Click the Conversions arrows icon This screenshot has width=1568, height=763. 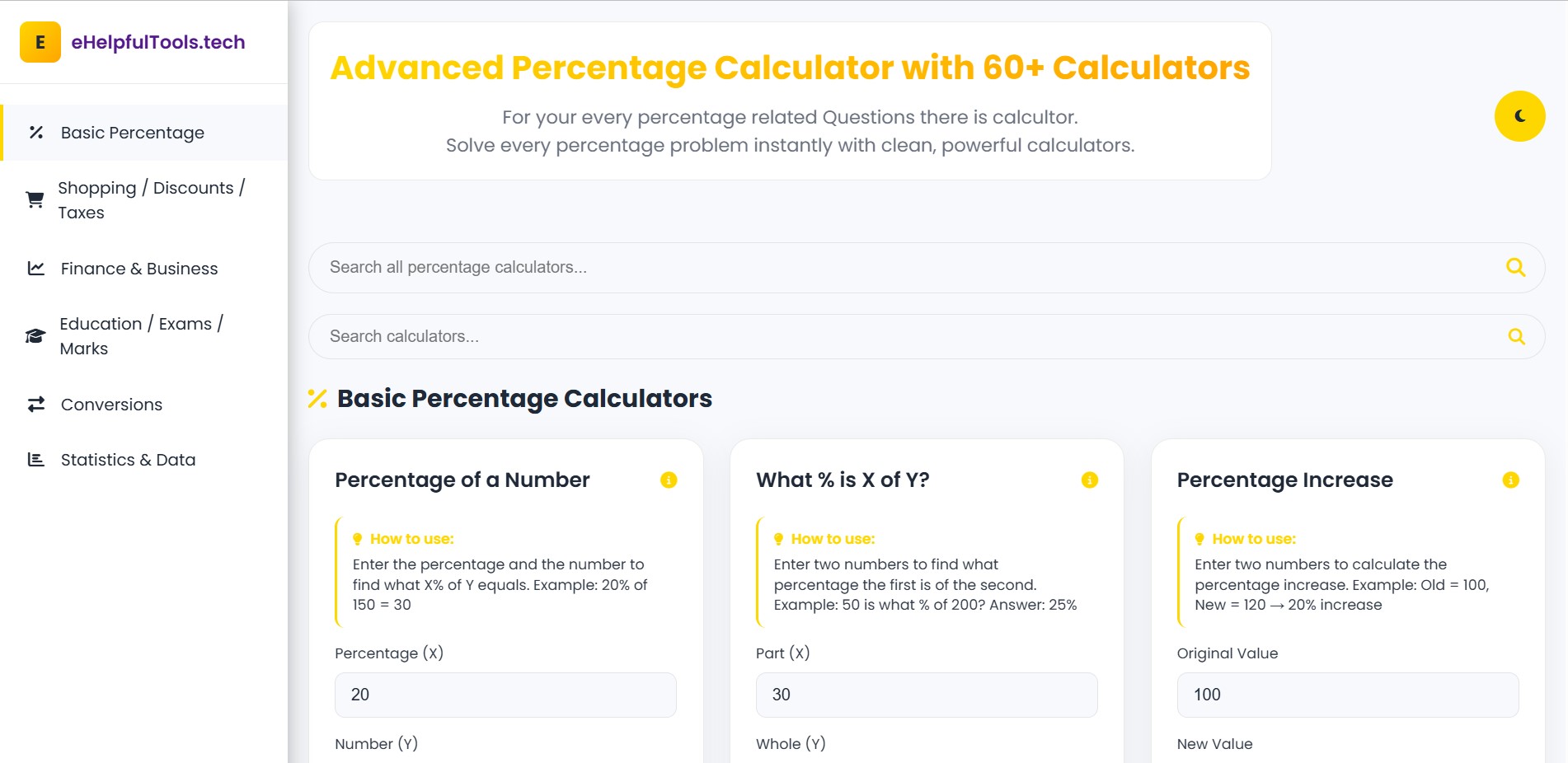click(x=35, y=404)
